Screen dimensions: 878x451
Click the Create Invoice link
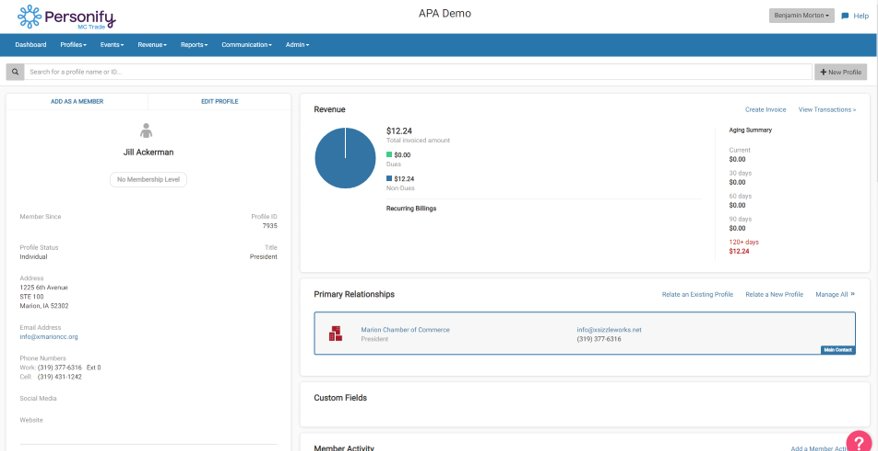click(765, 110)
